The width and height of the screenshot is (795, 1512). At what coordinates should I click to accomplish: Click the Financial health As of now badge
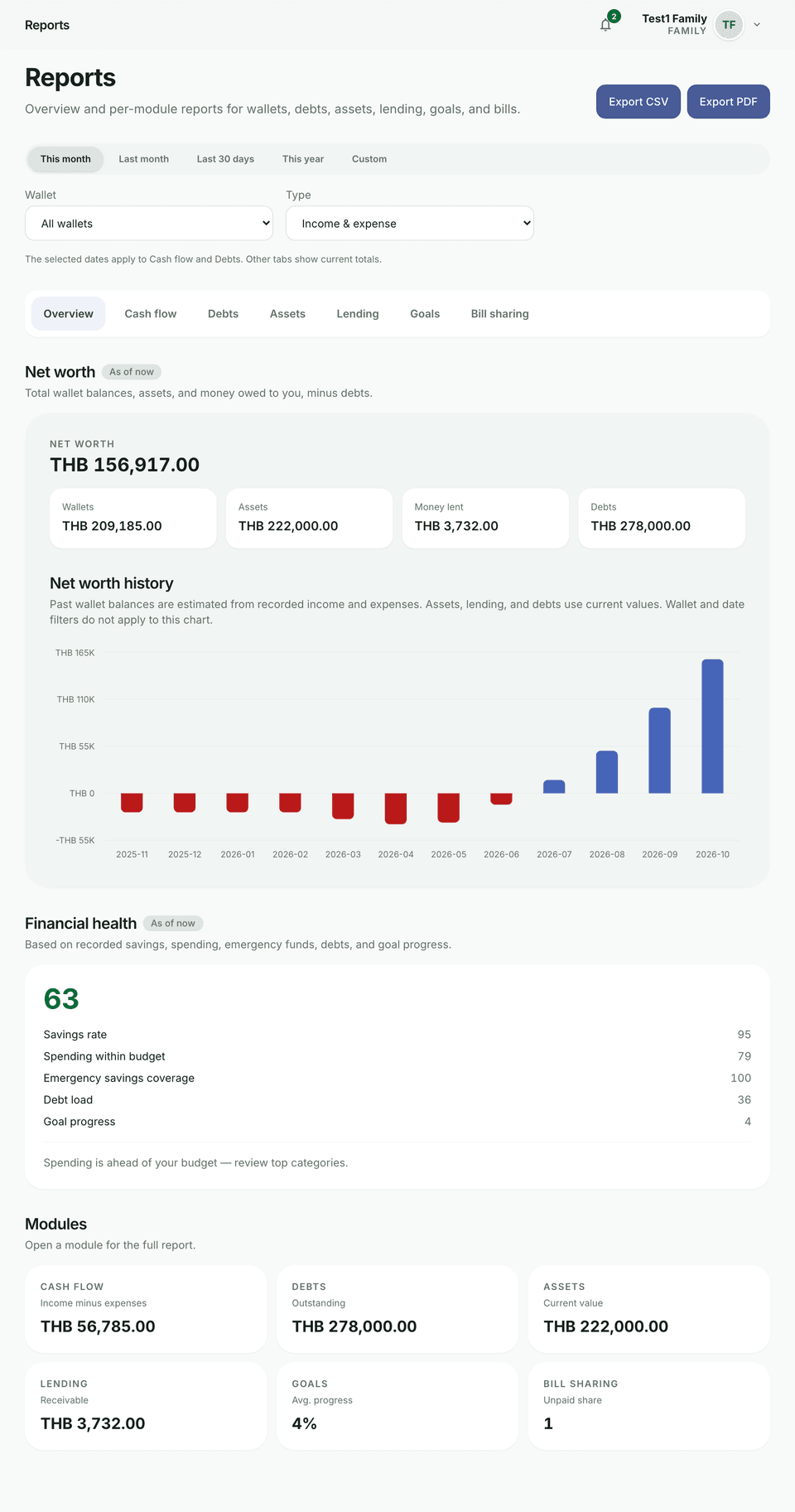pos(173,923)
